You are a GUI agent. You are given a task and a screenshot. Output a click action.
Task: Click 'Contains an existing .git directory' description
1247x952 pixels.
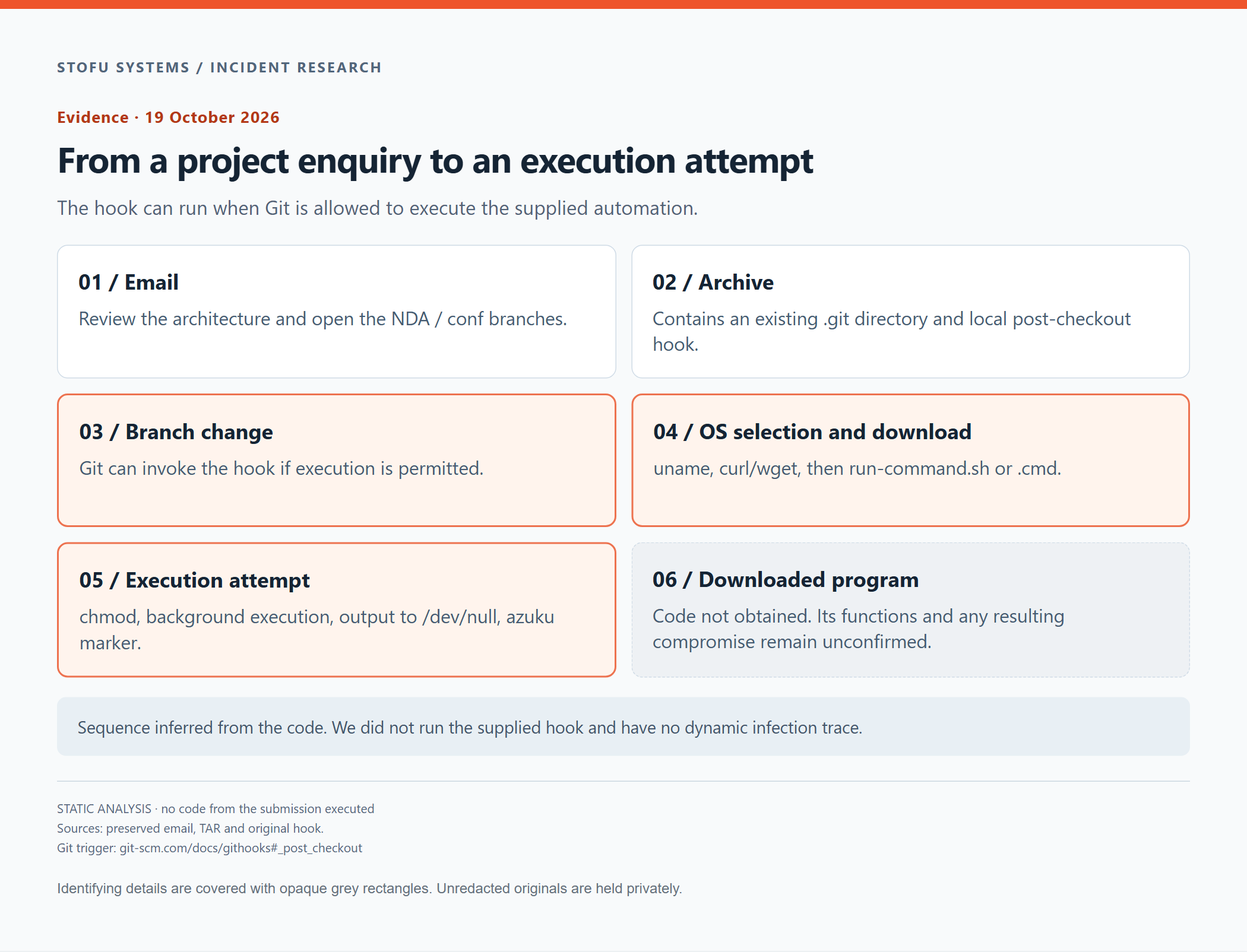click(891, 332)
